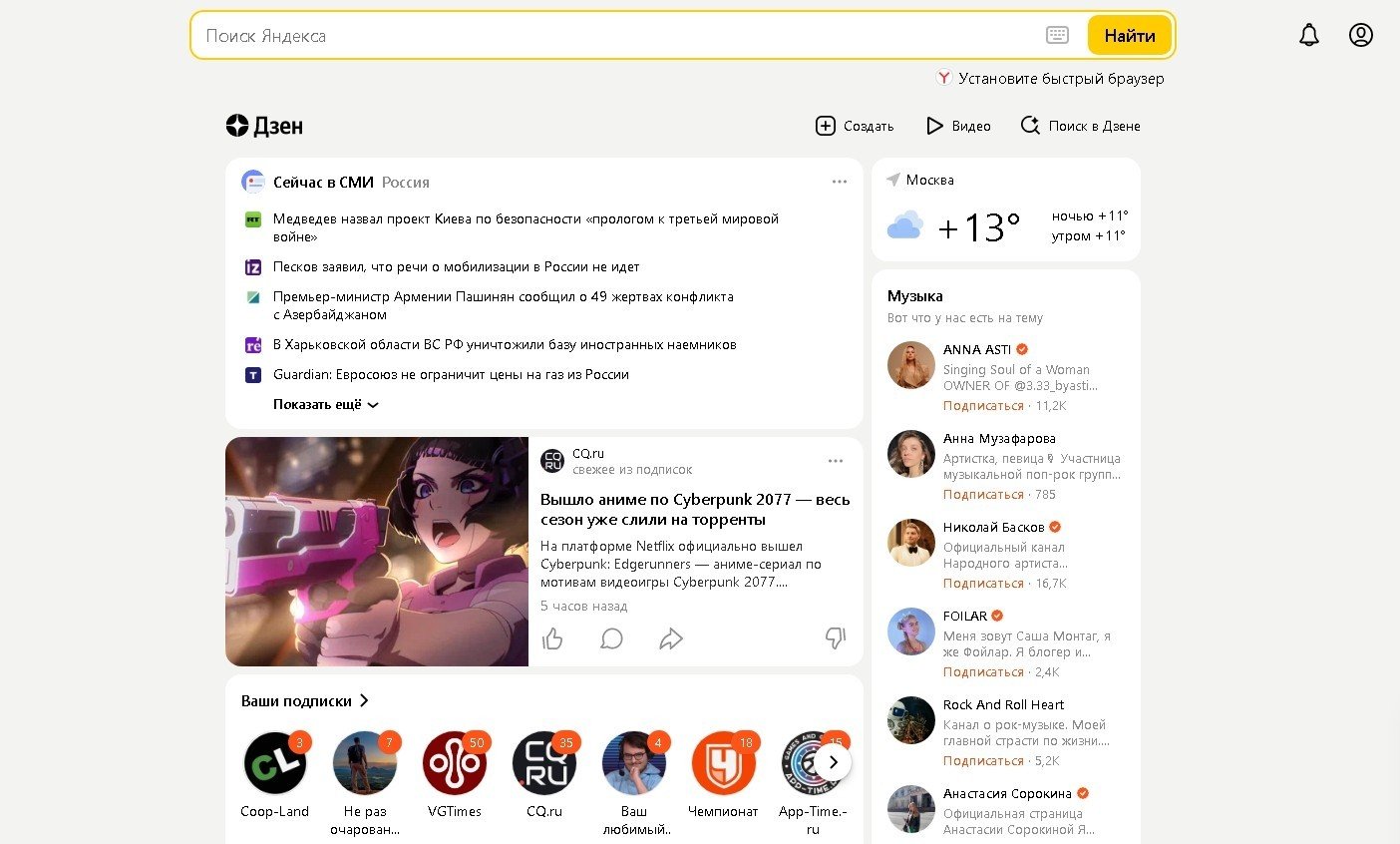Open the notifications bell icon
1400x844 pixels.
[1309, 35]
